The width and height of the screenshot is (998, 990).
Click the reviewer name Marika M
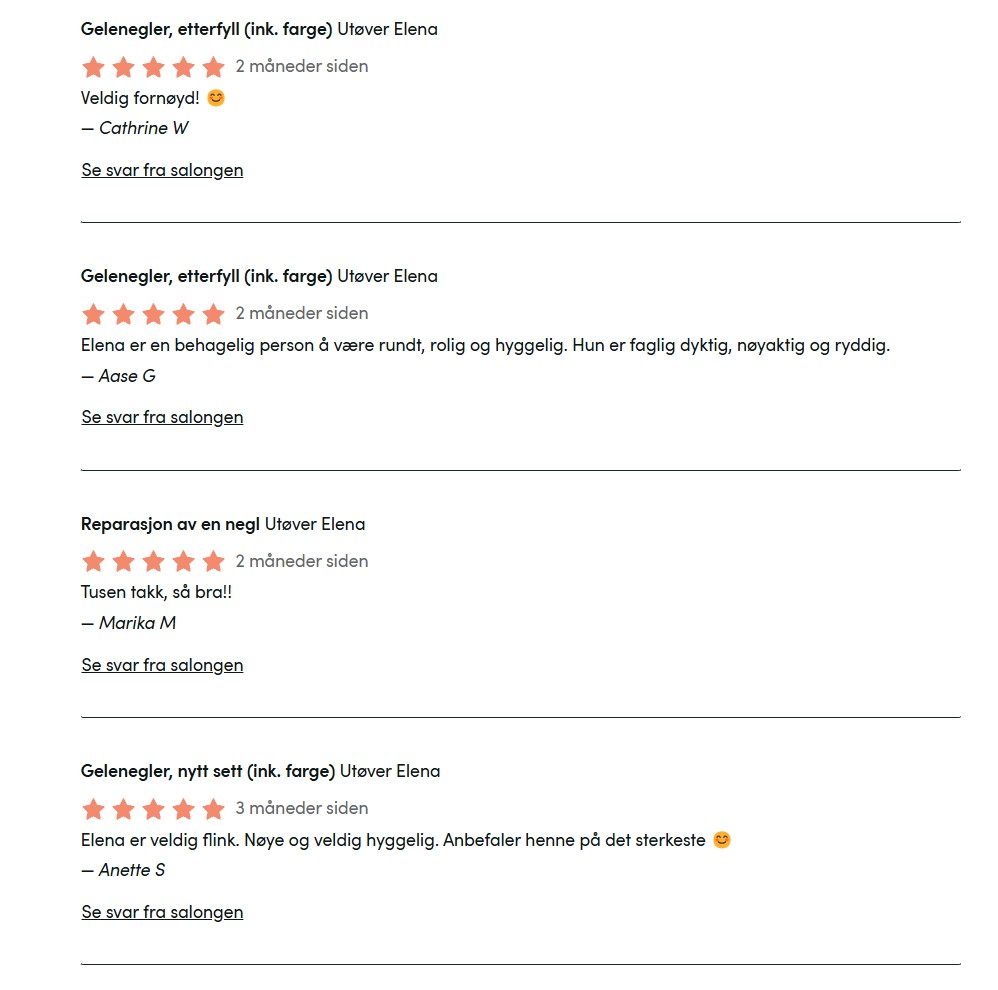[x=137, y=623]
